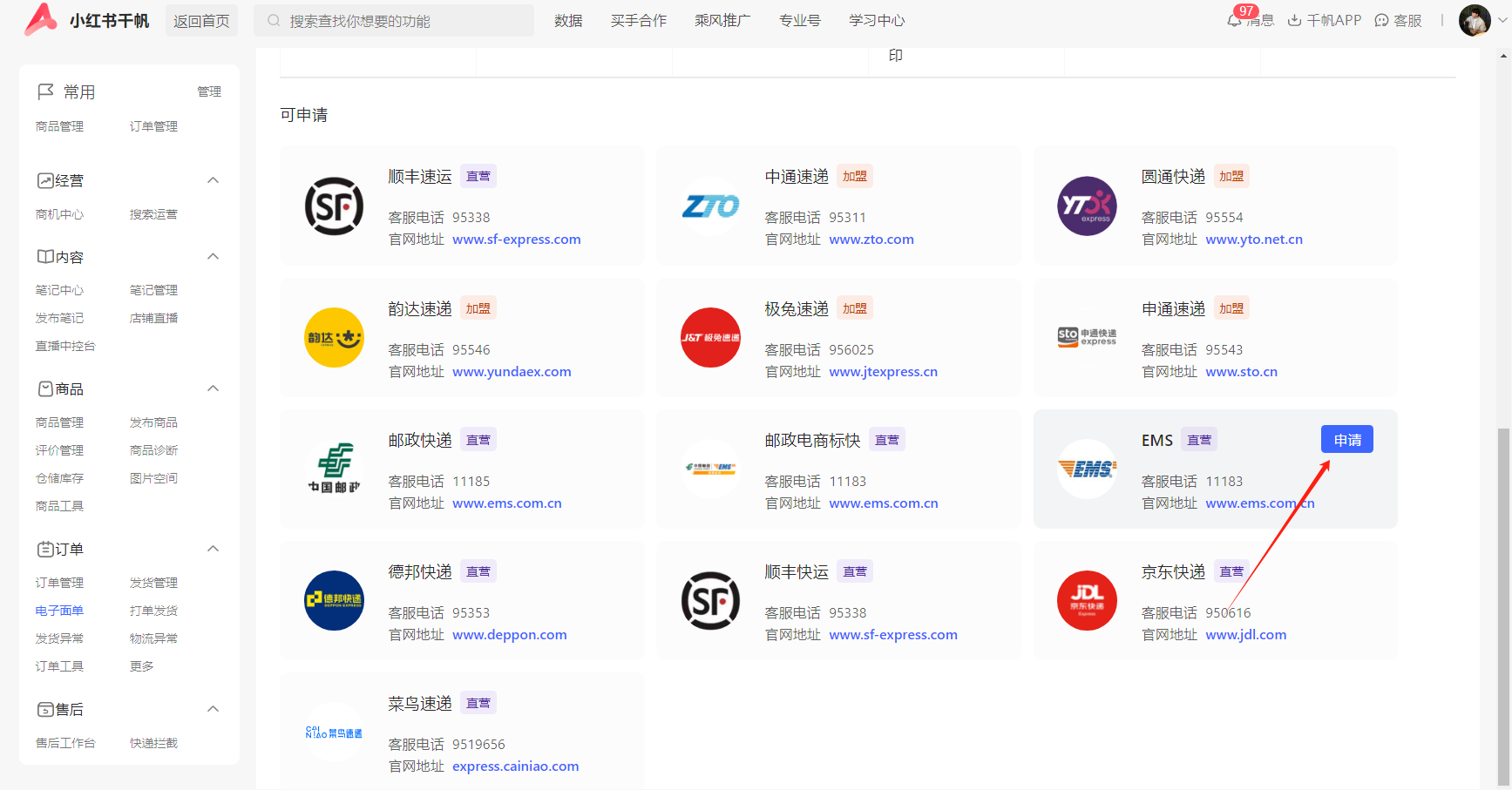Image resolution: width=1512 pixels, height=790 pixels.
Task: Open the www.deppon.com link
Action: coord(510,635)
